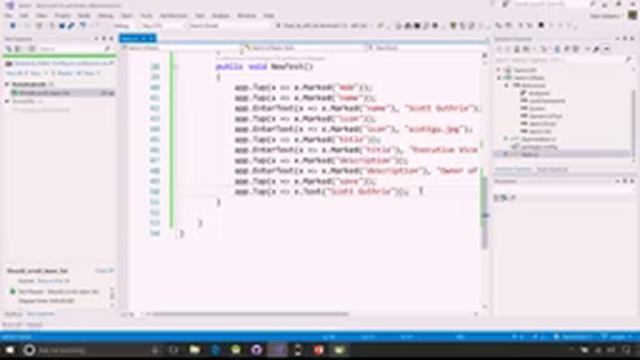Image resolution: width=640 pixels, height=360 pixels.
Task: Open the Project menu
Action: 62,16
